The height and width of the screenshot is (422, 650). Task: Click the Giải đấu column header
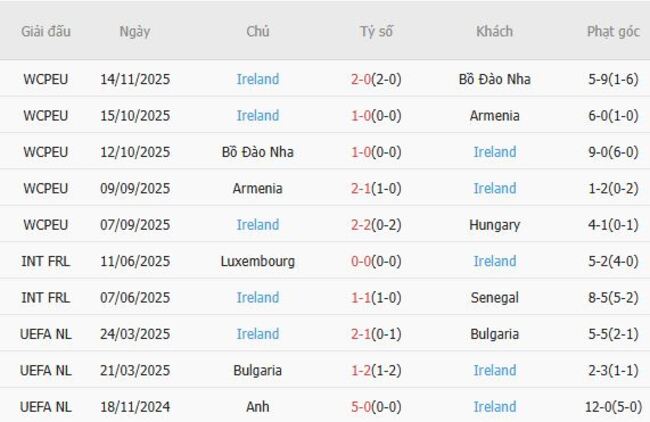(x=46, y=31)
